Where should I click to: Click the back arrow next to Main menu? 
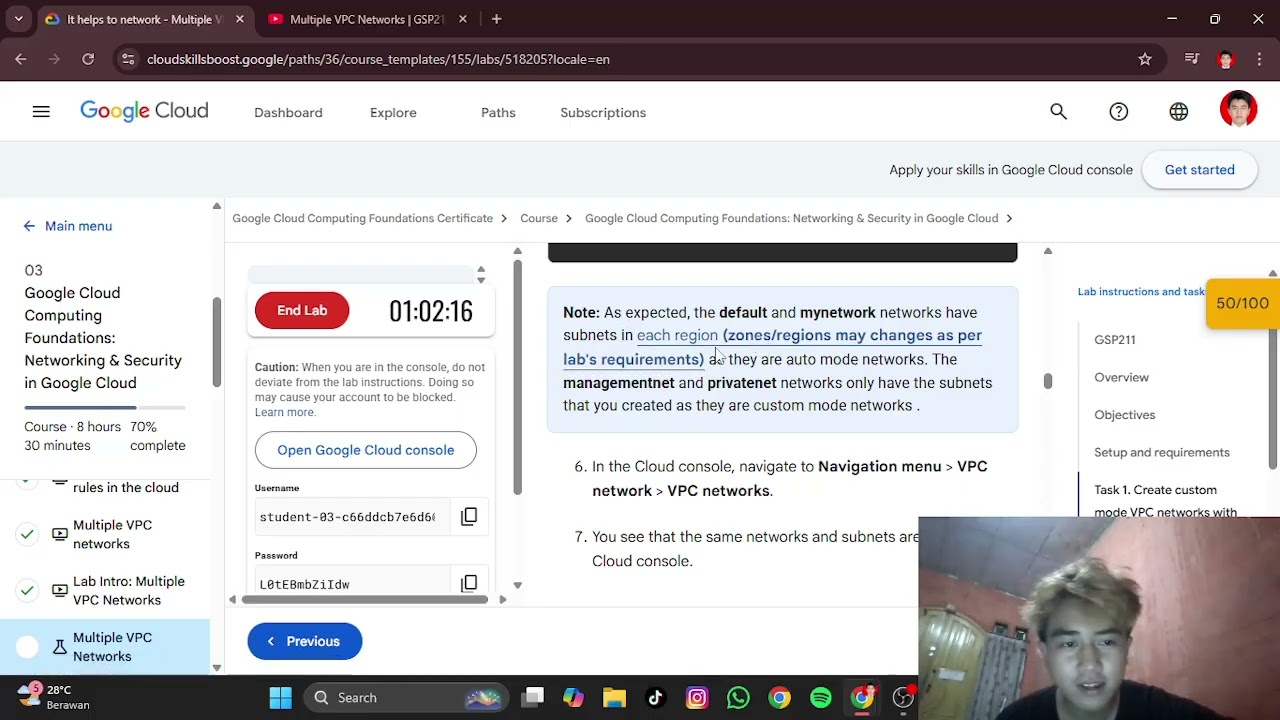point(29,226)
